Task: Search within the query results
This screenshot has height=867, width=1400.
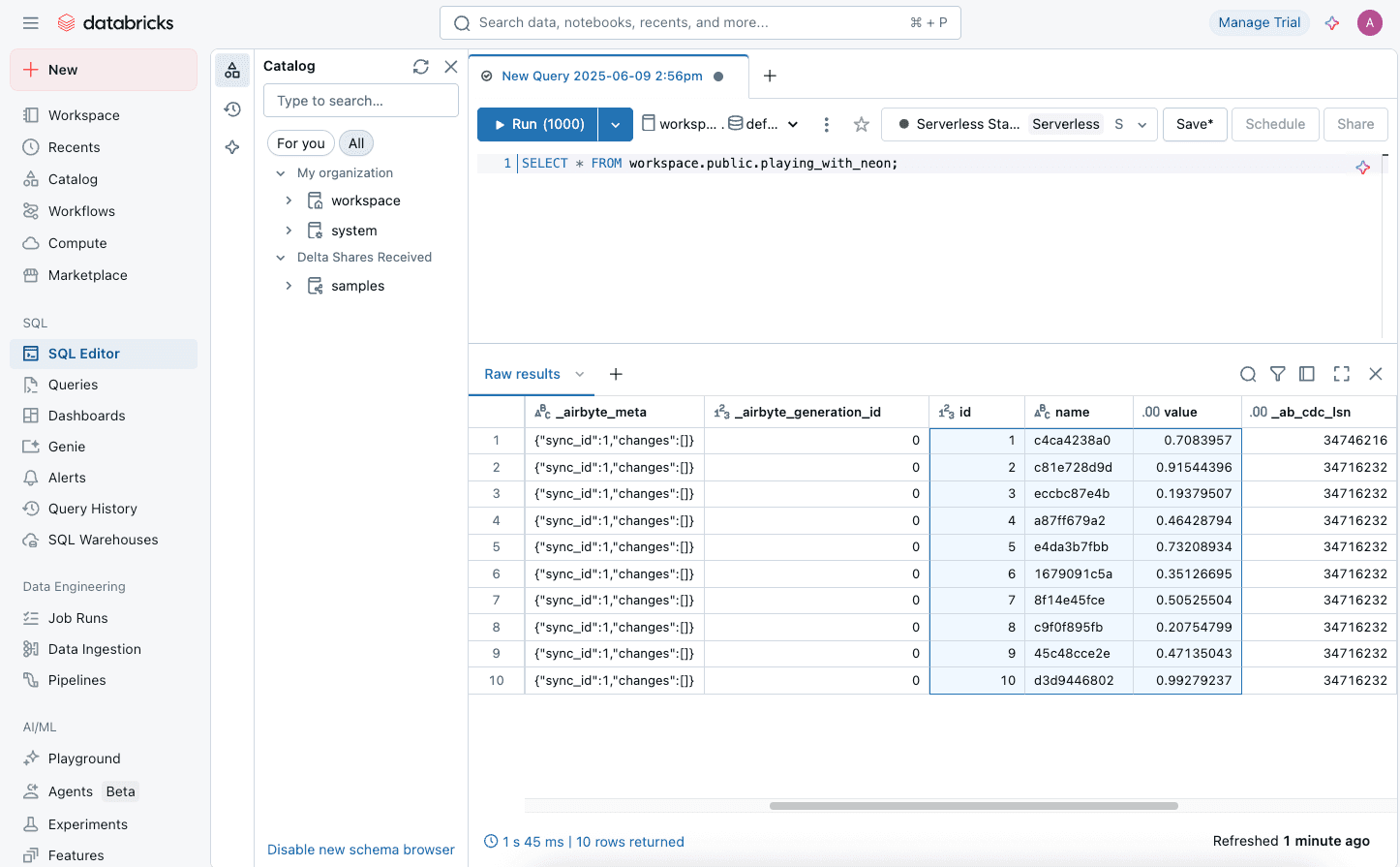Action: tap(1248, 374)
